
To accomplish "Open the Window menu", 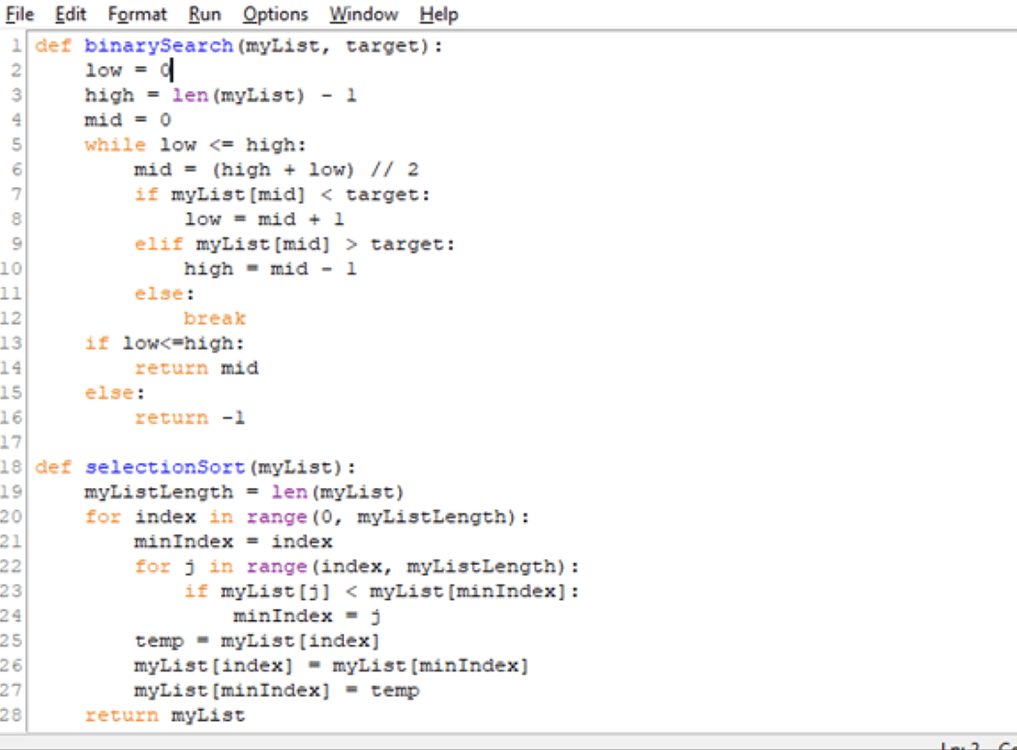I will point(362,14).
